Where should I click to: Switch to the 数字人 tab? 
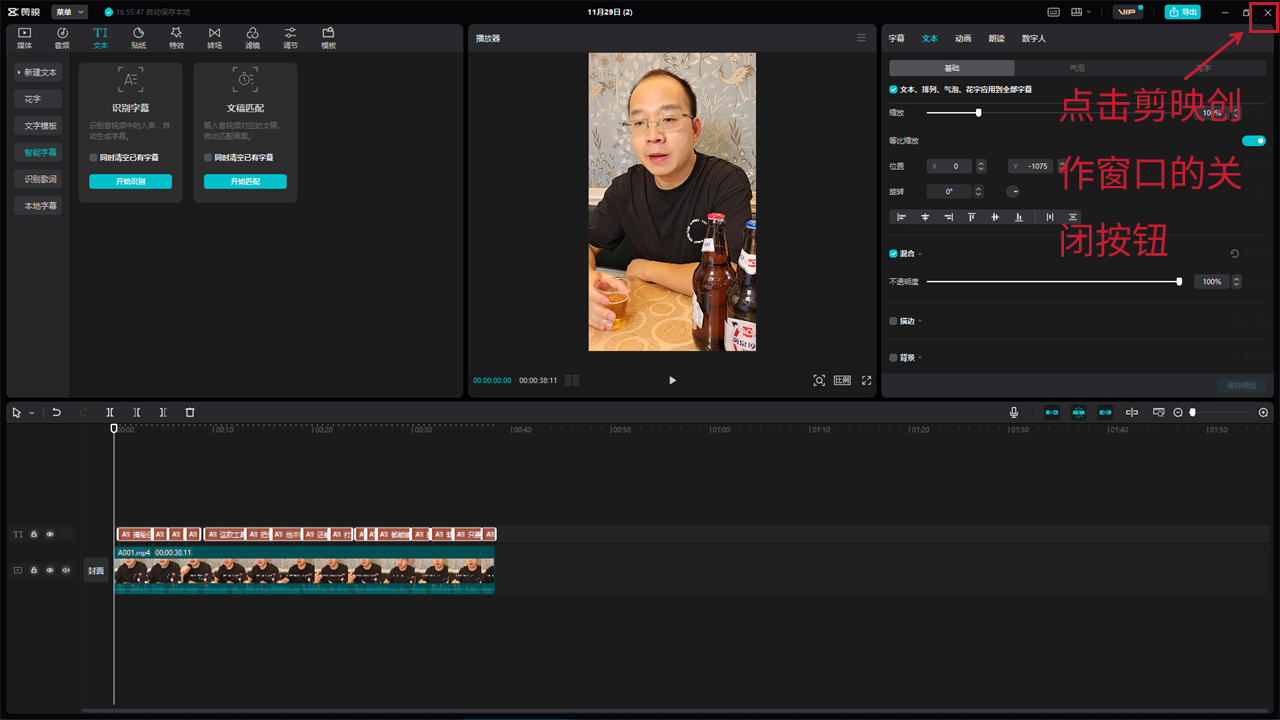1034,38
